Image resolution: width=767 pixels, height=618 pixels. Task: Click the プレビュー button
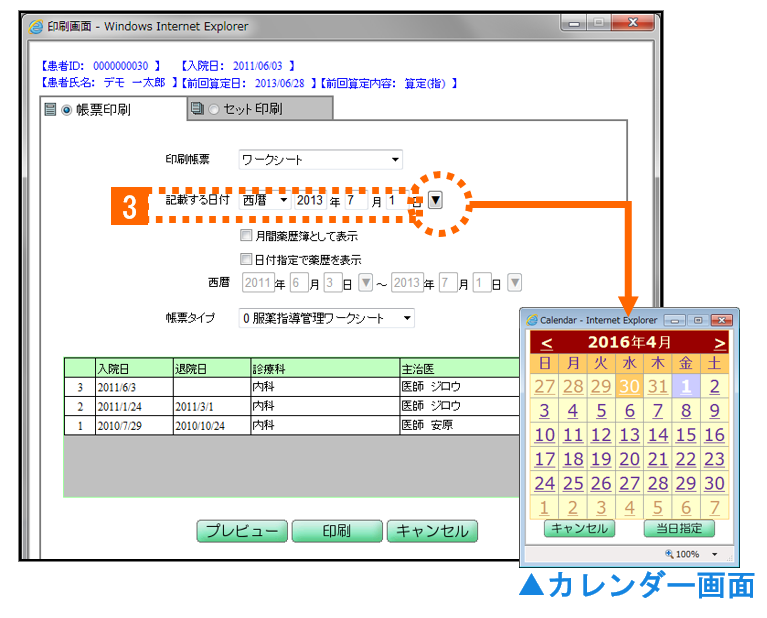click(x=242, y=531)
